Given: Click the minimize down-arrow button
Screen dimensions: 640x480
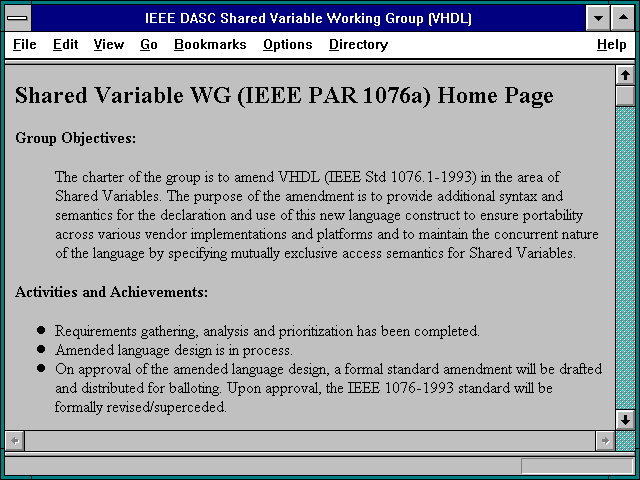Looking at the screenshot, I should pyautogui.click(x=598, y=18).
